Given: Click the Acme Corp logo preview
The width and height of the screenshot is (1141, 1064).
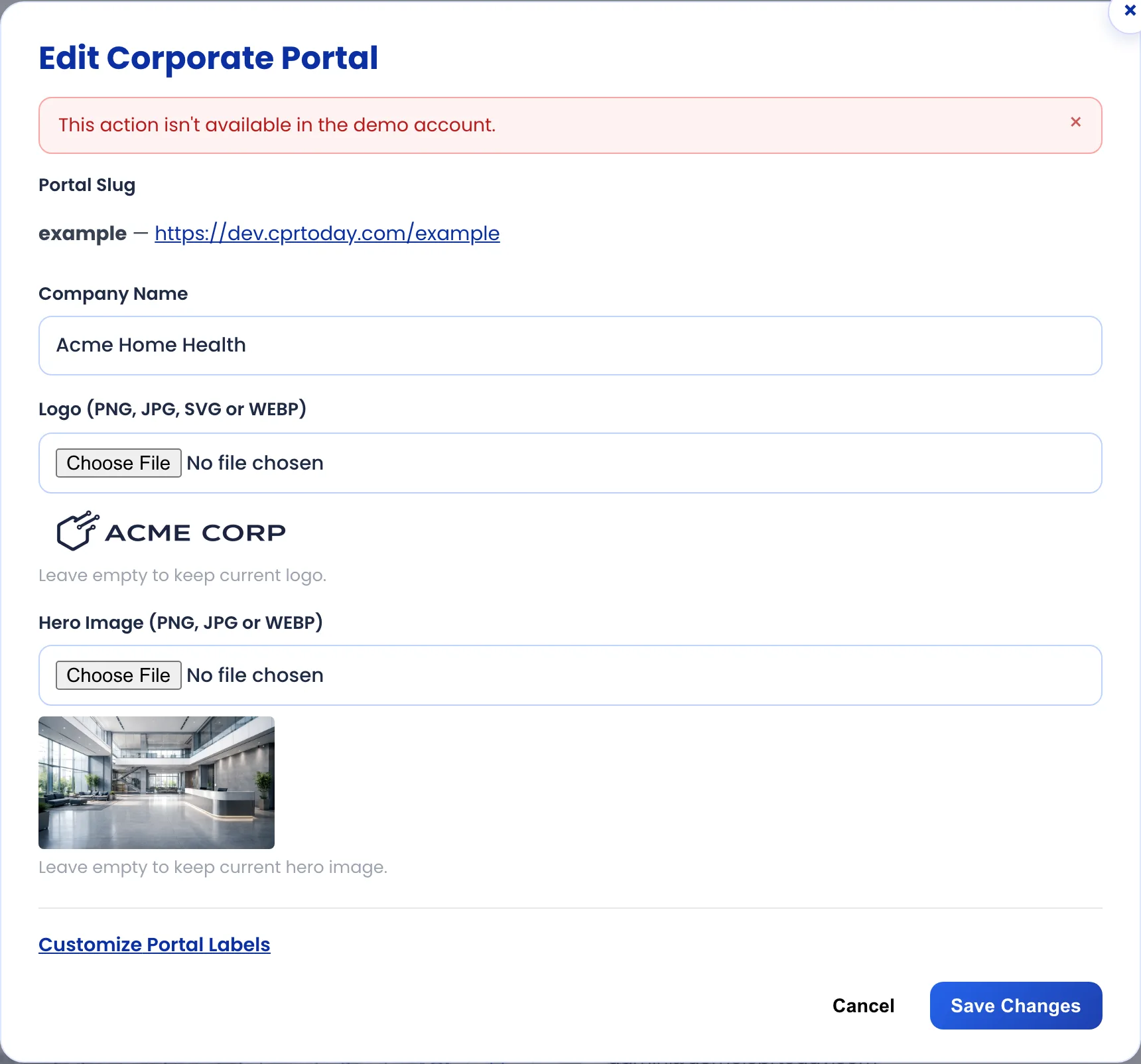Looking at the screenshot, I should pyautogui.click(x=171, y=531).
